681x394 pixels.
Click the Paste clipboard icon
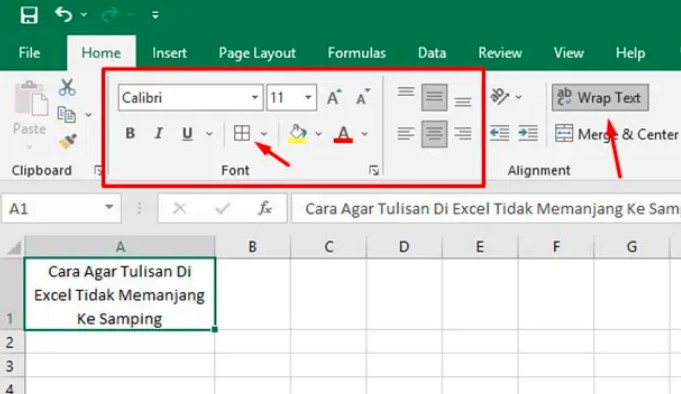pos(30,99)
